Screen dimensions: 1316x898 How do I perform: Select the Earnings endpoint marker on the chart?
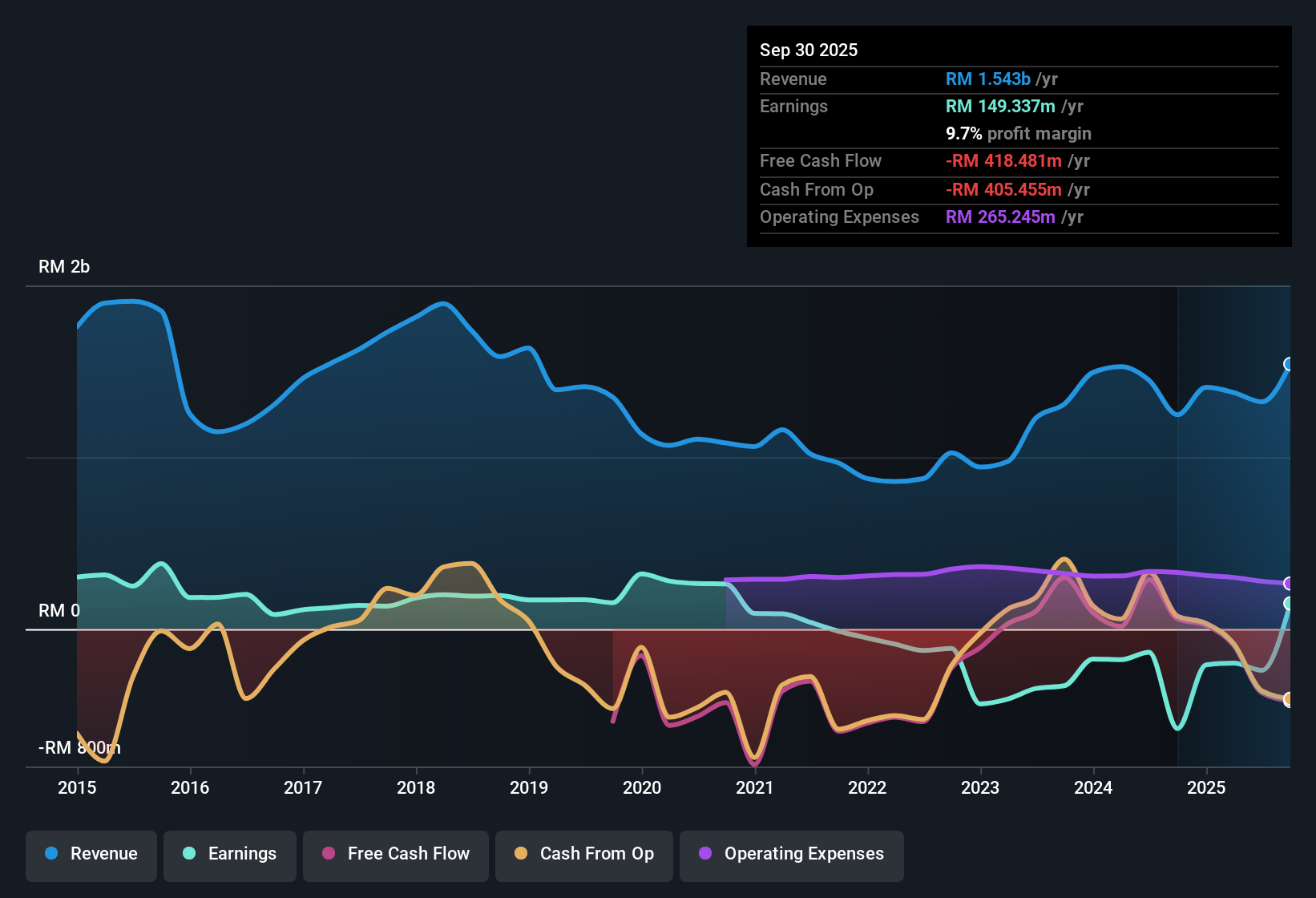point(1289,604)
